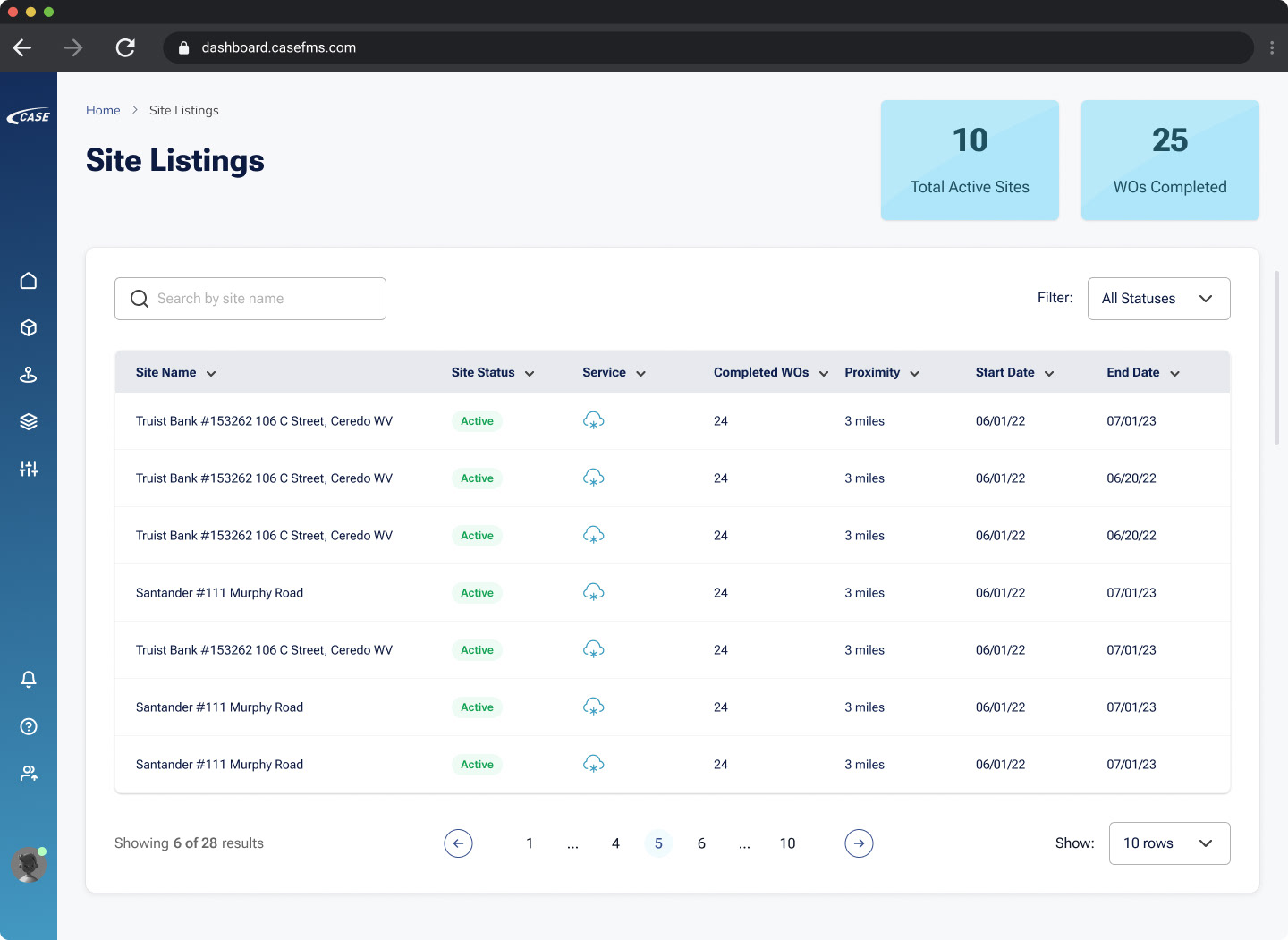Click the WOs Completed card
The width and height of the screenshot is (1288, 940).
[x=1170, y=160]
